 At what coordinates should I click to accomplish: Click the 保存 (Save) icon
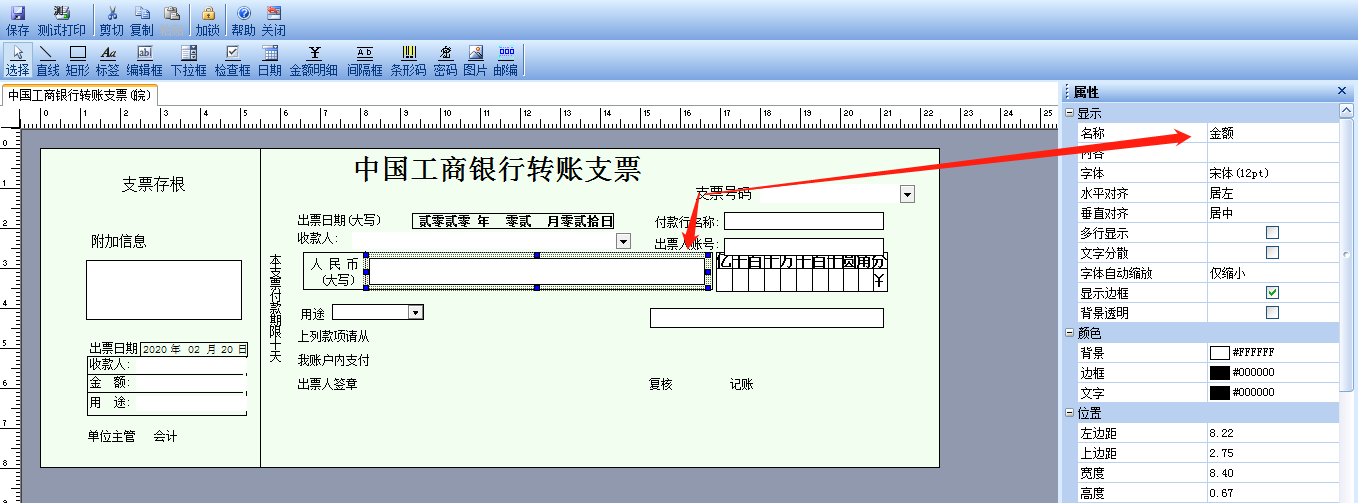17,13
